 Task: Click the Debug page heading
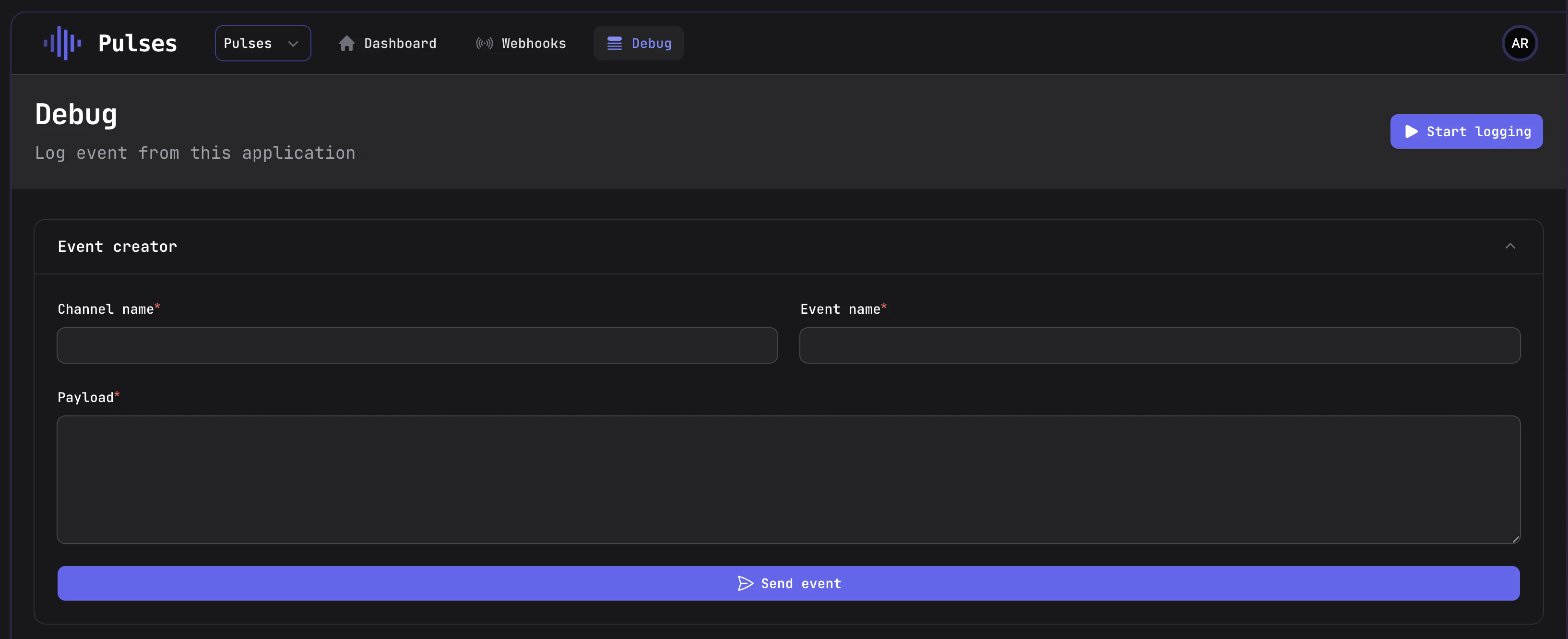(76, 114)
